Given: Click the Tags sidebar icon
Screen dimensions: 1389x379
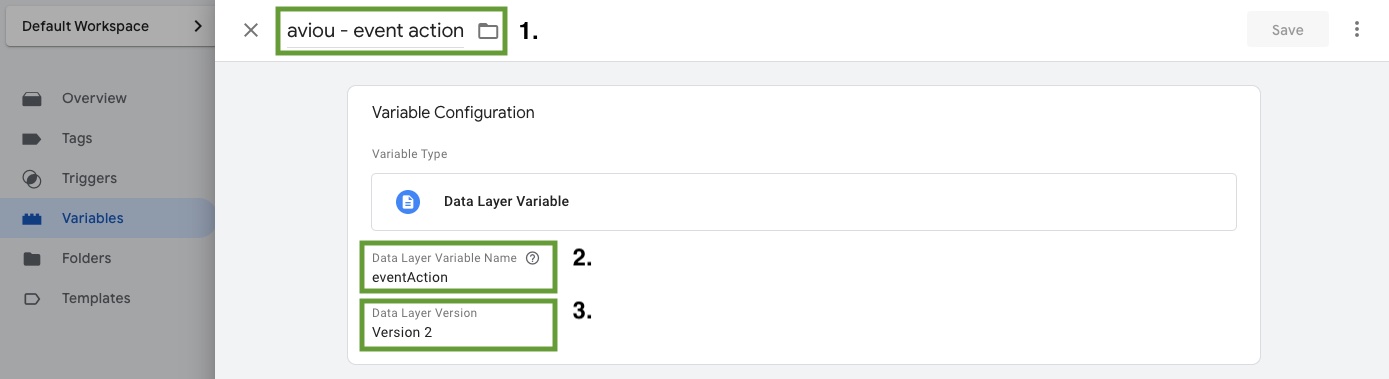Looking at the screenshot, I should click(32, 138).
